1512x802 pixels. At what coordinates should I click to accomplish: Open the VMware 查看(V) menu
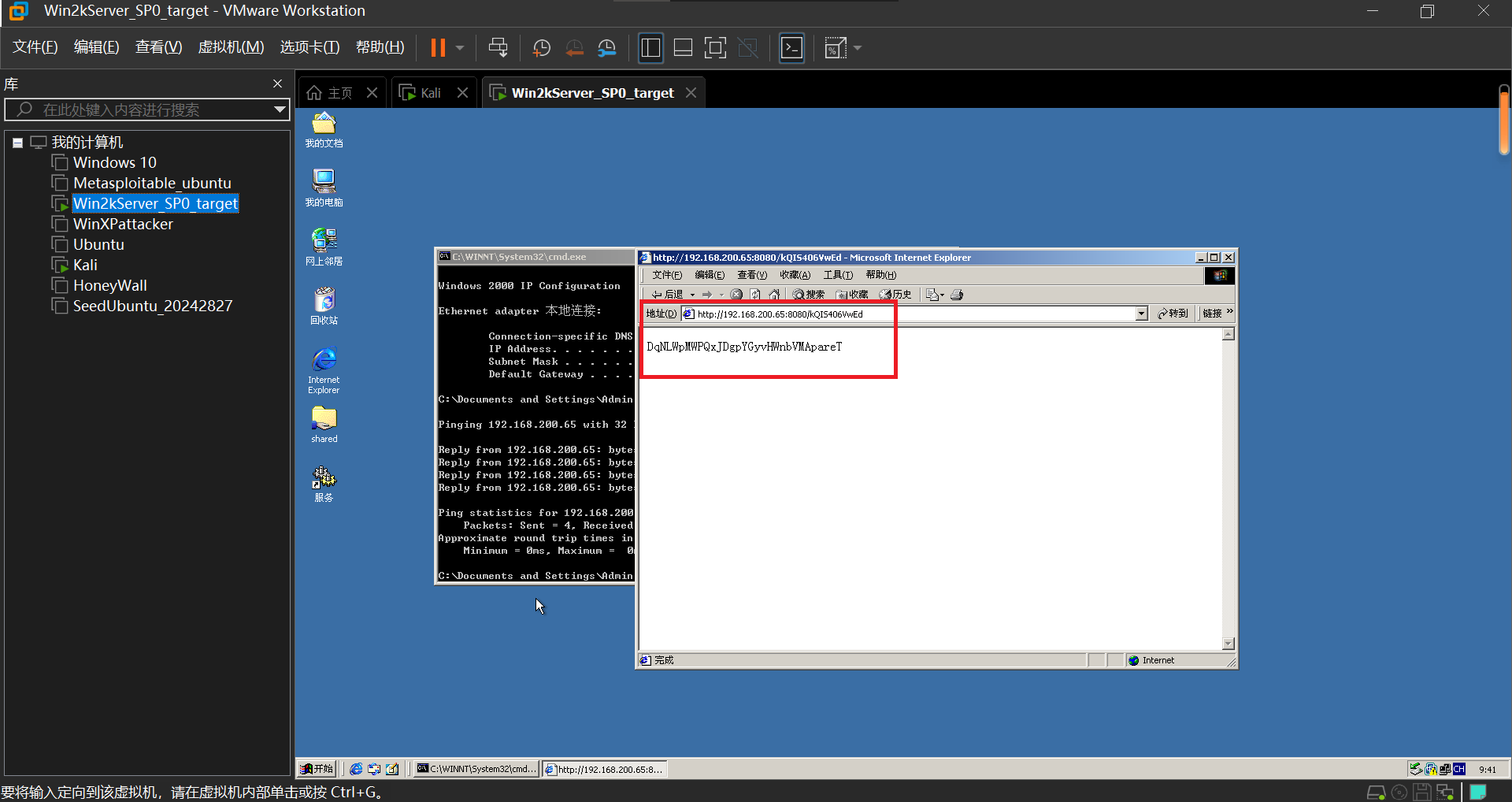[x=159, y=47]
